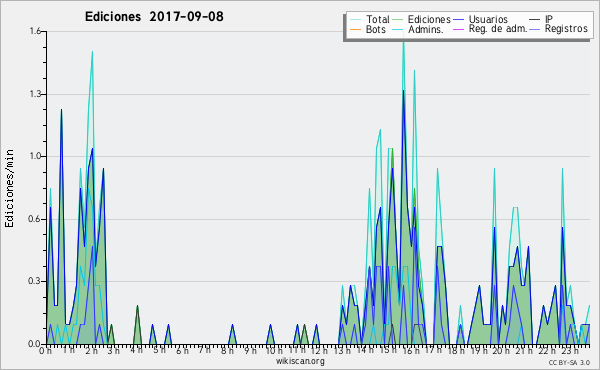Click the green line swatch beside Ediciones
The image size is (600, 370).
[398, 20]
